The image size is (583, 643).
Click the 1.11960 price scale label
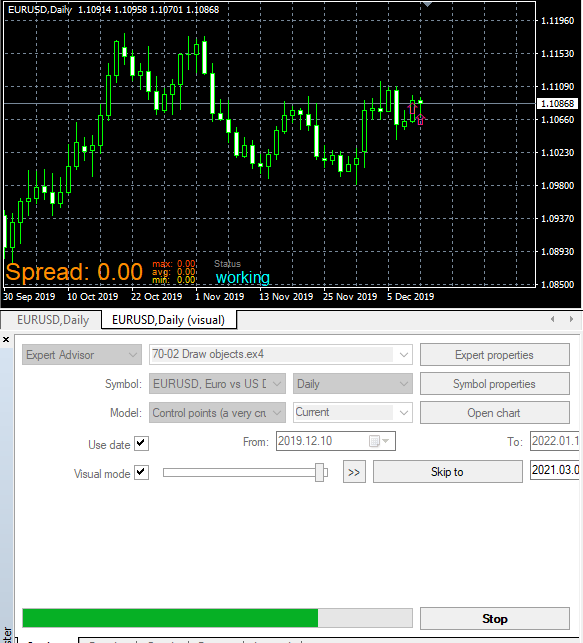coord(558,21)
